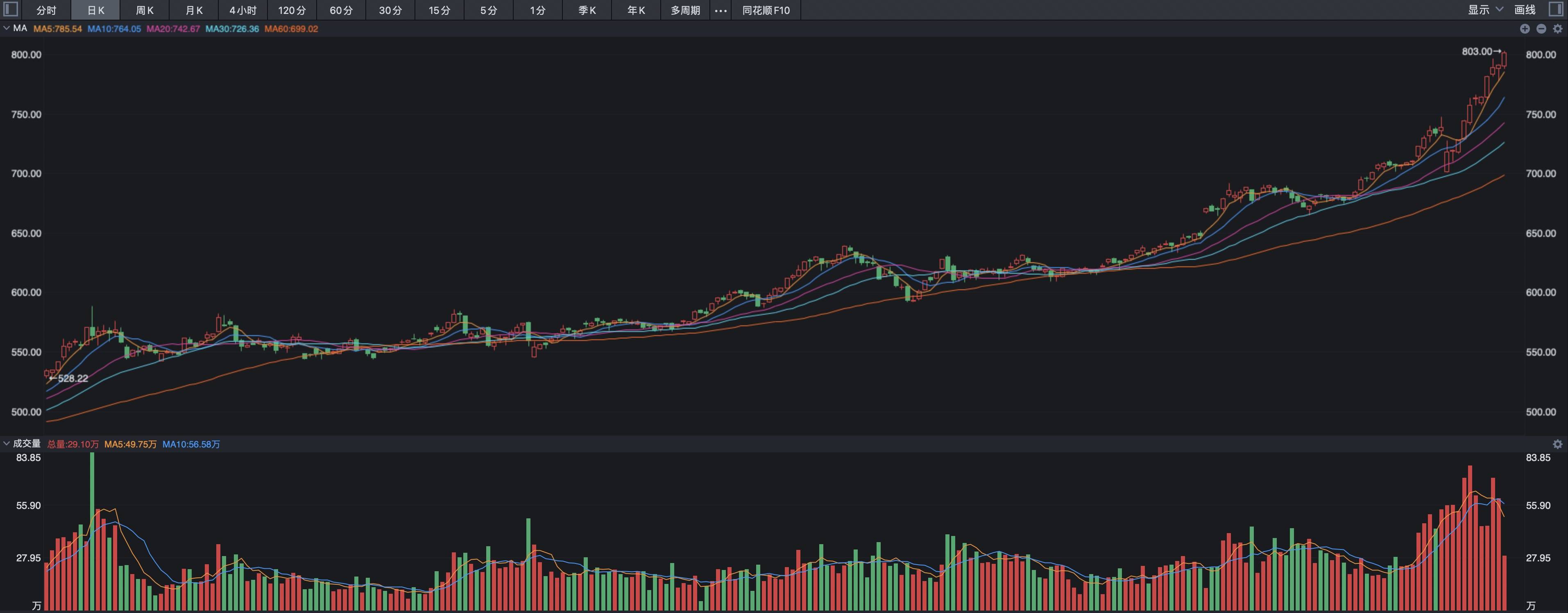This screenshot has height=613, width=1568.
Task: Click the MA5:785.54 label
Action: 58,29
